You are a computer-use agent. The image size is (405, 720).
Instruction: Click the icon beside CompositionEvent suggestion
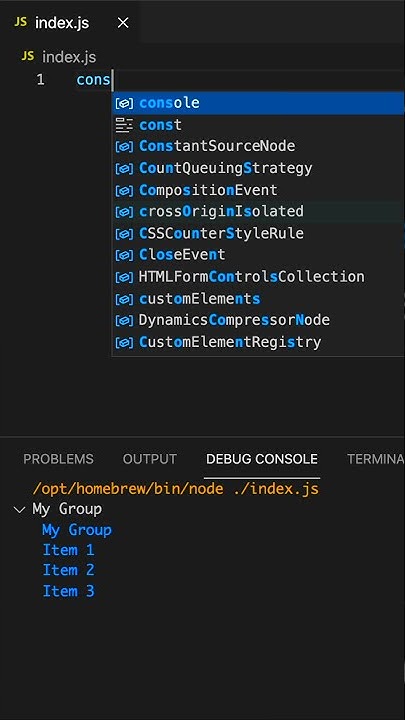pyautogui.click(x=124, y=190)
